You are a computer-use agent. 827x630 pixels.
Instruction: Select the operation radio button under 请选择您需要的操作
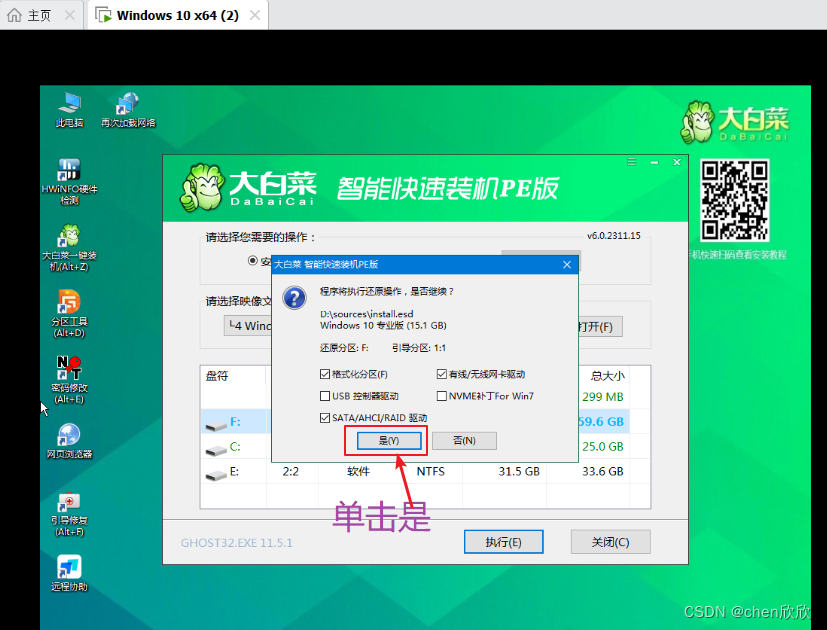pyautogui.click(x=253, y=261)
